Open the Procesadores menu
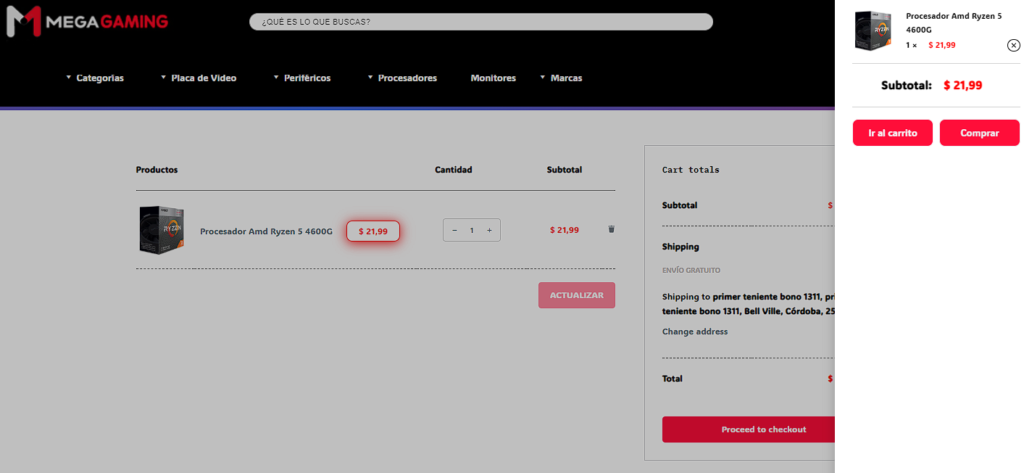This screenshot has width=1024, height=473. [x=402, y=78]
